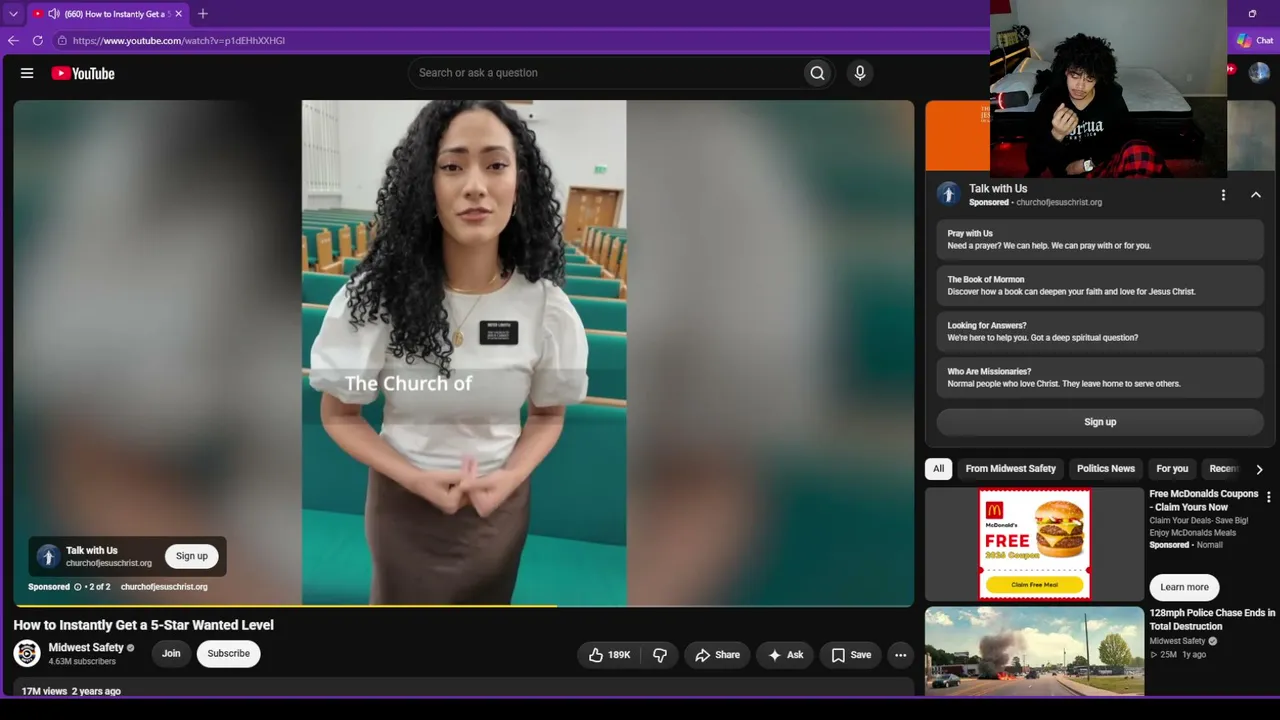Open the McDonald's free coupon ad thumbnail
1280x720 pixels.
click(1034, 544)
